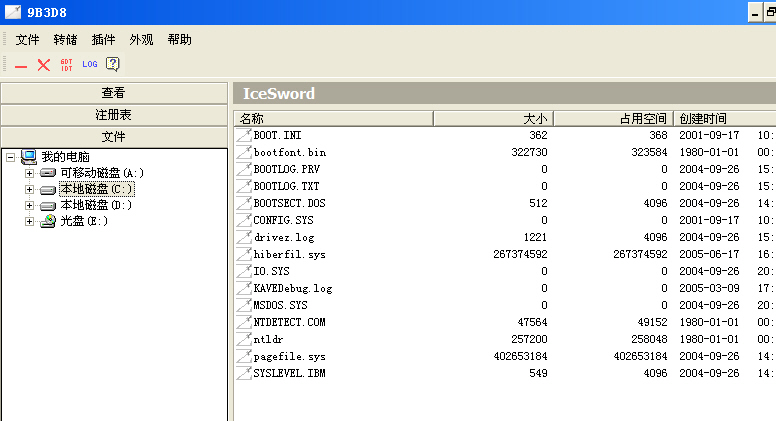Screen dimensions: 776x421
Task: Click the 文件 panel button
Action: click(114, 137)
